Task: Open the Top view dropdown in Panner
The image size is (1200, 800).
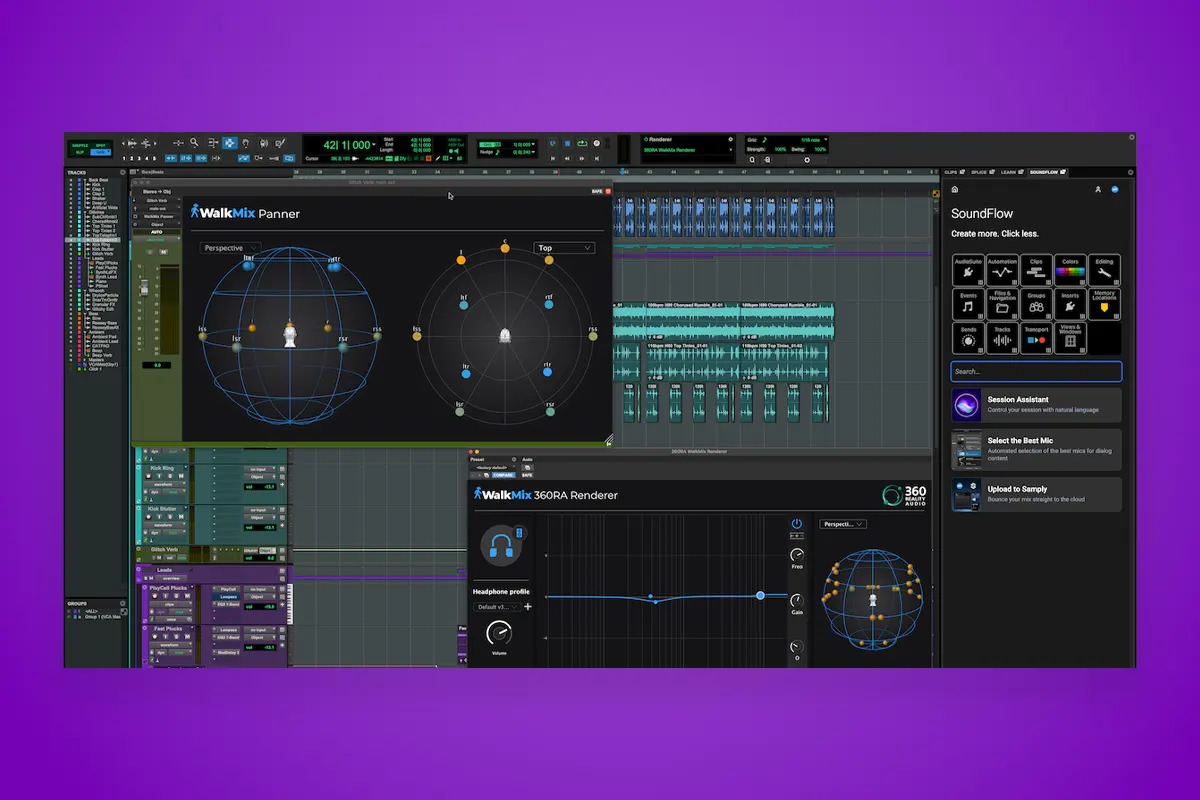Action: [x=564, y=248]
